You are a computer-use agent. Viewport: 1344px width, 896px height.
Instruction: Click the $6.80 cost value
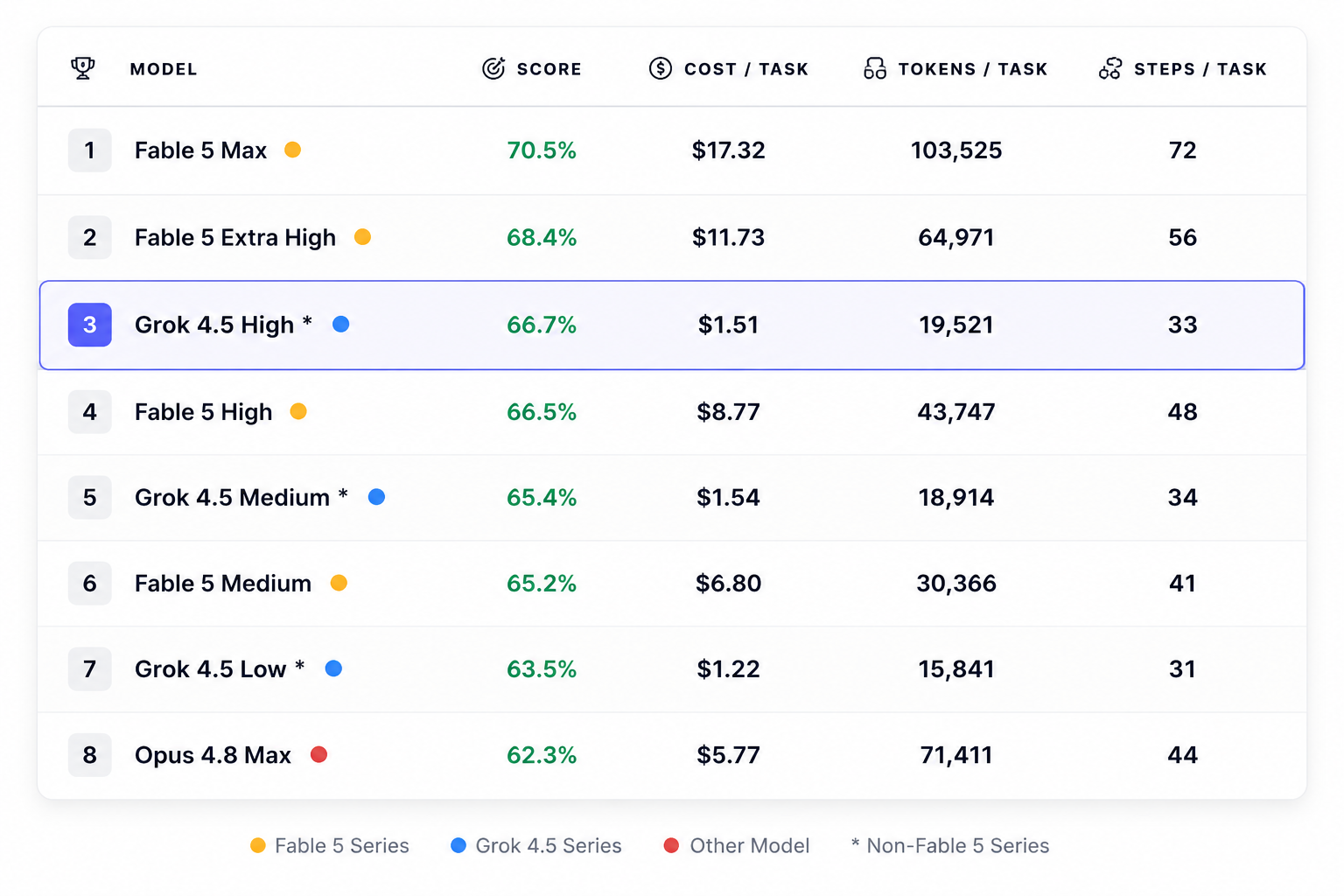(729, 584)
